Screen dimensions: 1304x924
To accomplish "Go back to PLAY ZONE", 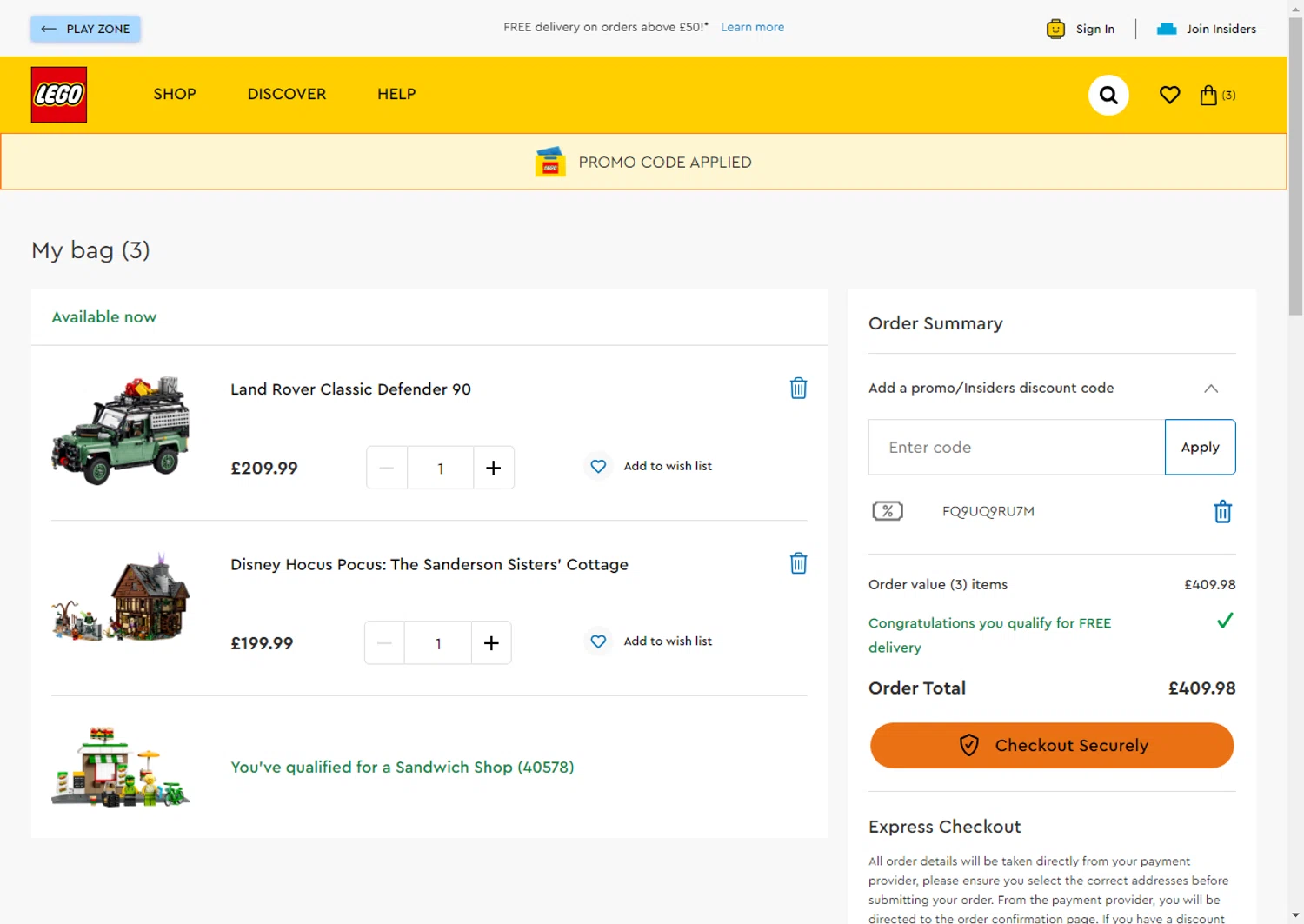I will [85, 29].
